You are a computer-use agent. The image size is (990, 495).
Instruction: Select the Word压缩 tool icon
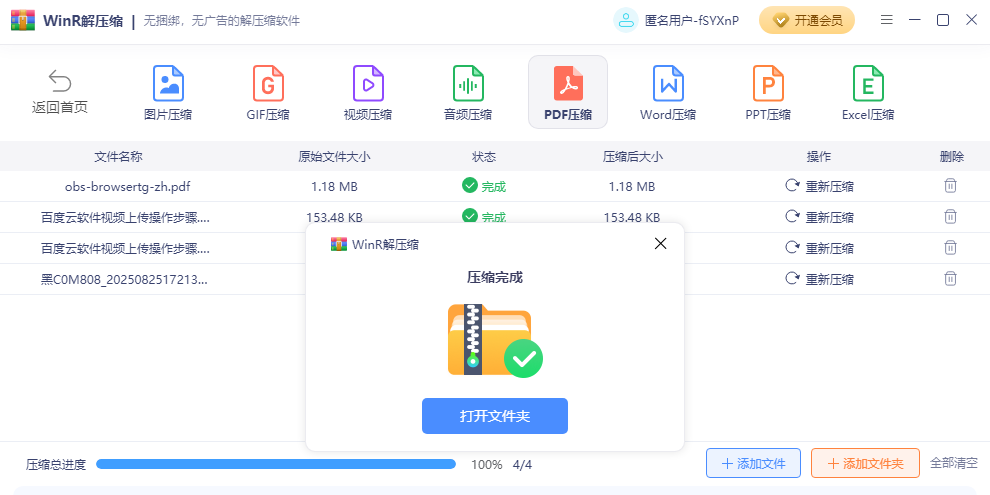668,92
